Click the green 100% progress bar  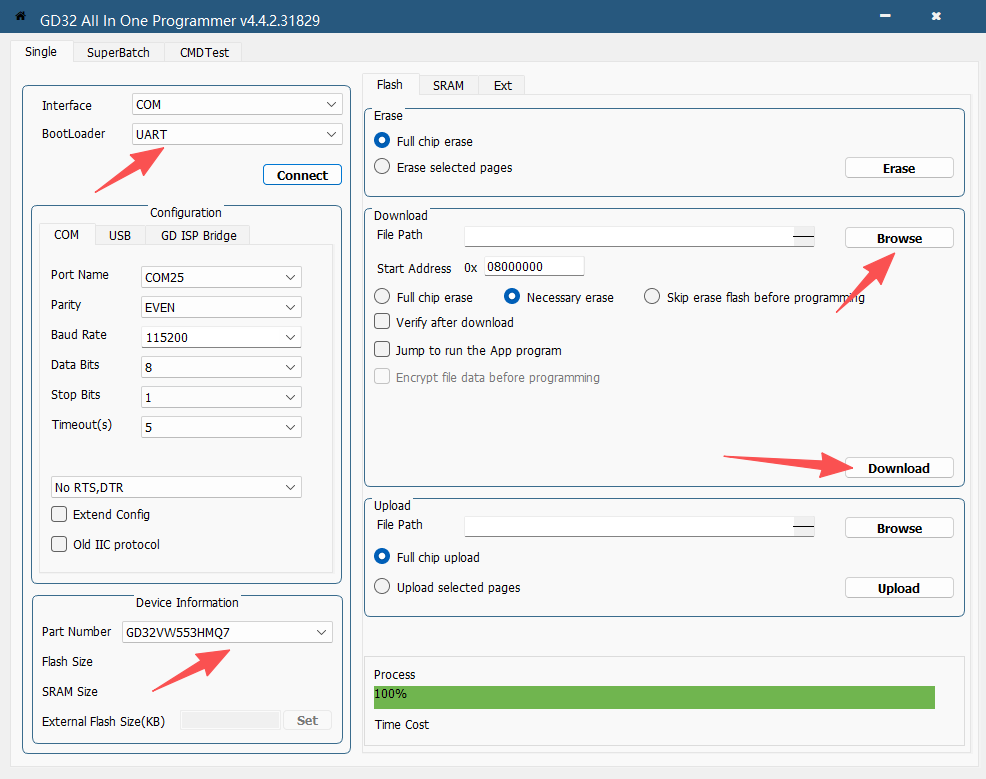pyautogui.click(x=654, y=697)
